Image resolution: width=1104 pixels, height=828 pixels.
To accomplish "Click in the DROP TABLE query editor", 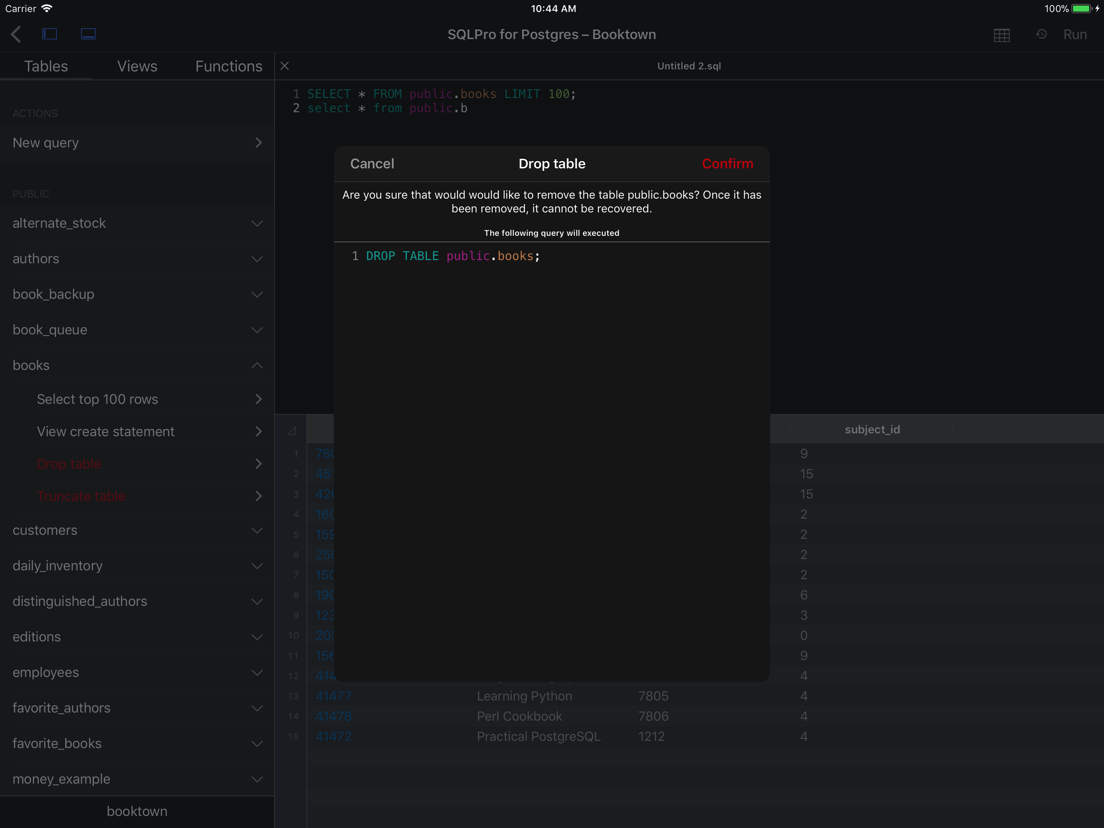I will pos(551,461).
